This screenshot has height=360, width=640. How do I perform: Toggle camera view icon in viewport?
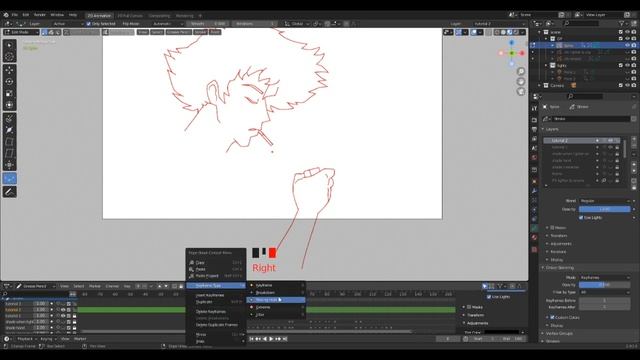click(521, 92)
